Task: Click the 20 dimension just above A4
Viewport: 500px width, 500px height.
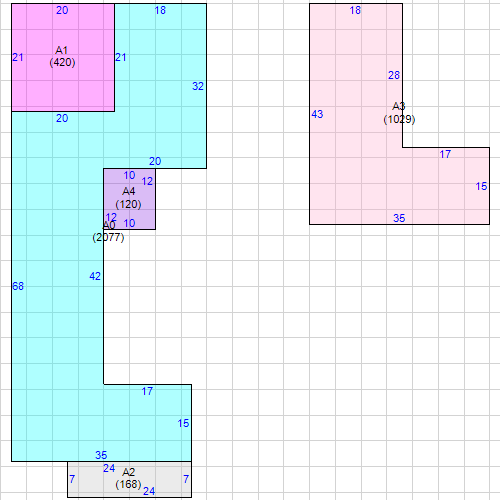Action: 155,161
